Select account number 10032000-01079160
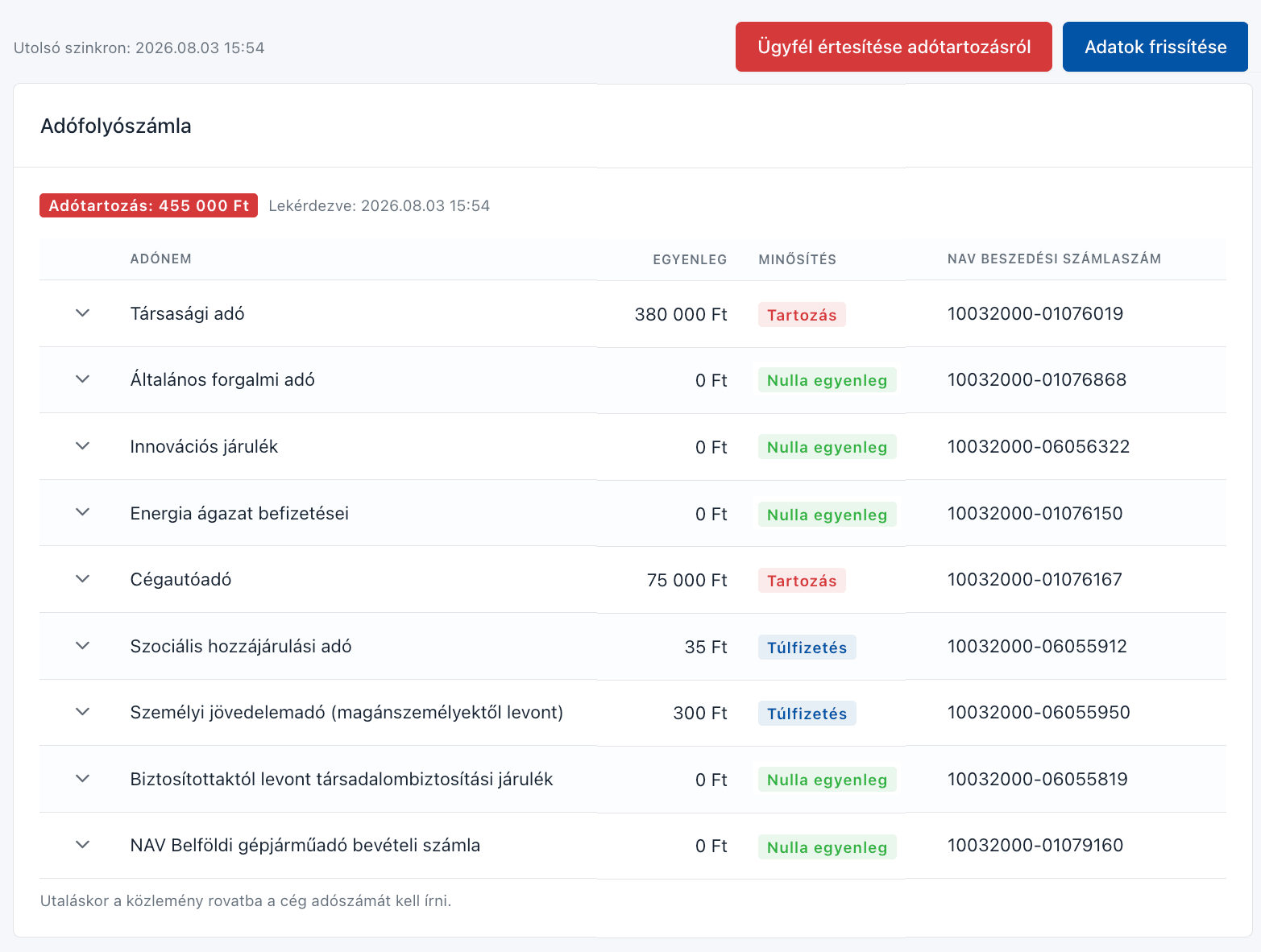Image resolution: width=1261 pixels, height=952 pixels. pyautogui.click(x=1035, y=846)
